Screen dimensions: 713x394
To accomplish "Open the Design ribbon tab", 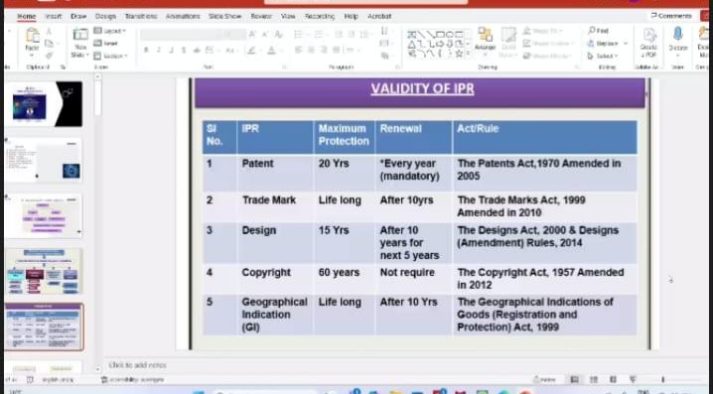I will coord(105,16).
